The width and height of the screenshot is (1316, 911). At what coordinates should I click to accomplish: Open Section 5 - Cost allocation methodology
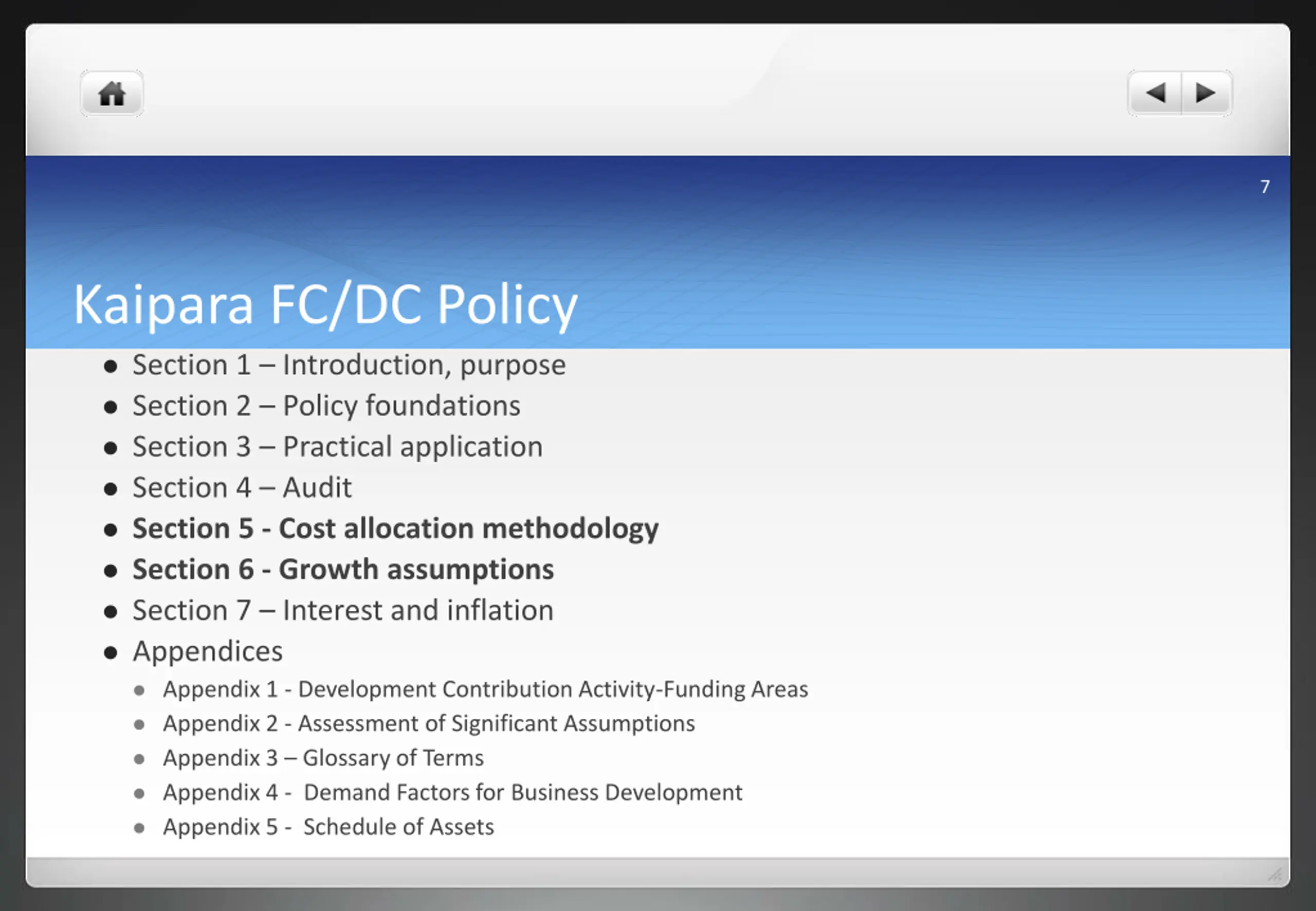(x=395, y=529)
